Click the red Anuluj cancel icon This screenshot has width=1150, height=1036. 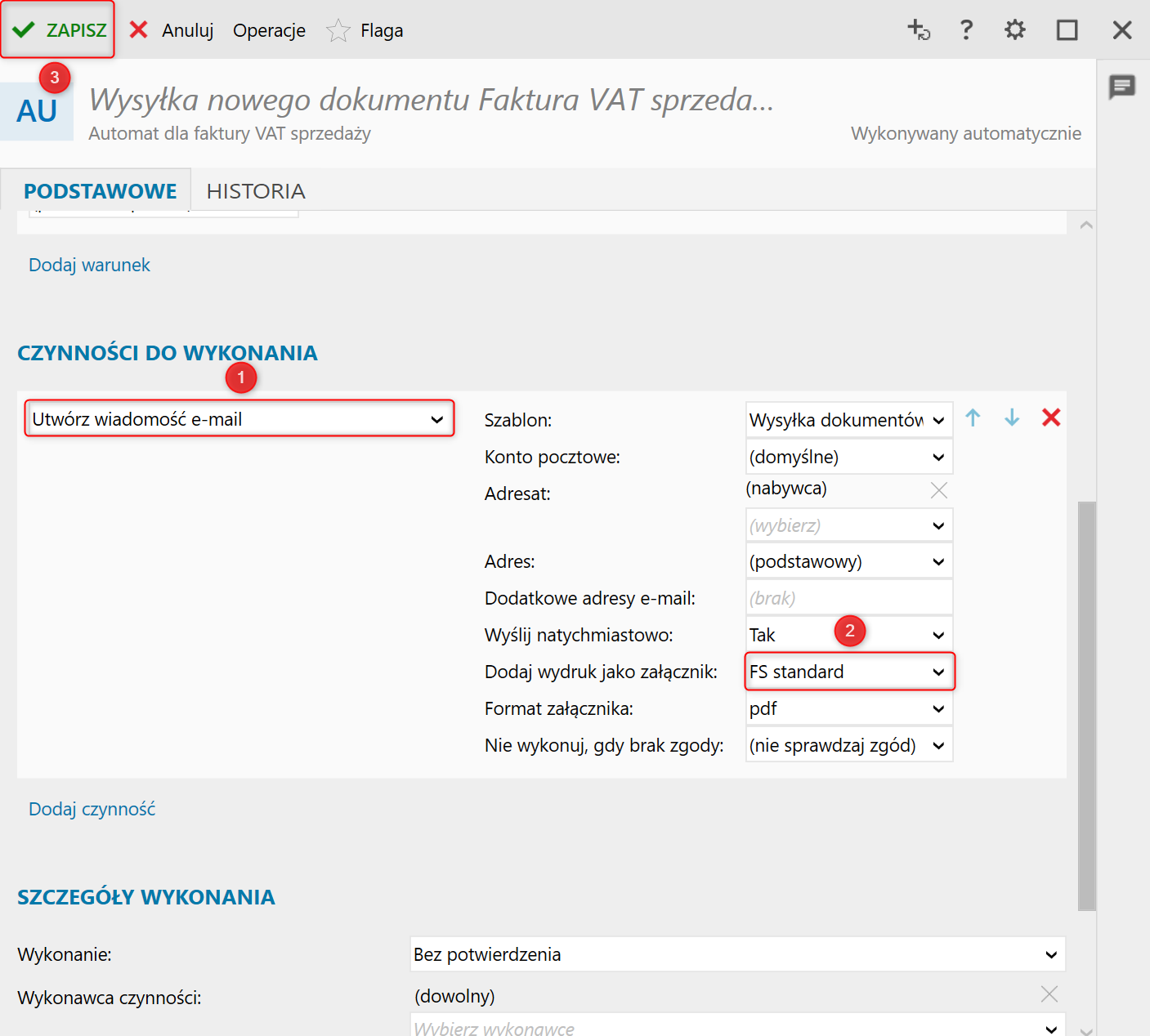(139, 30)
